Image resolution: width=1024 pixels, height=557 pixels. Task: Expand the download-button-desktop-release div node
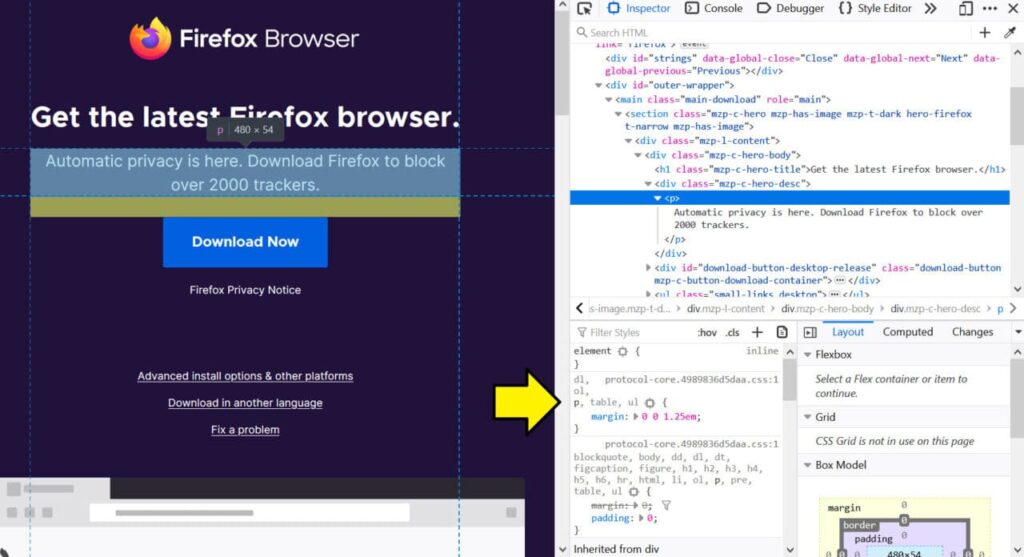(650, 268)
